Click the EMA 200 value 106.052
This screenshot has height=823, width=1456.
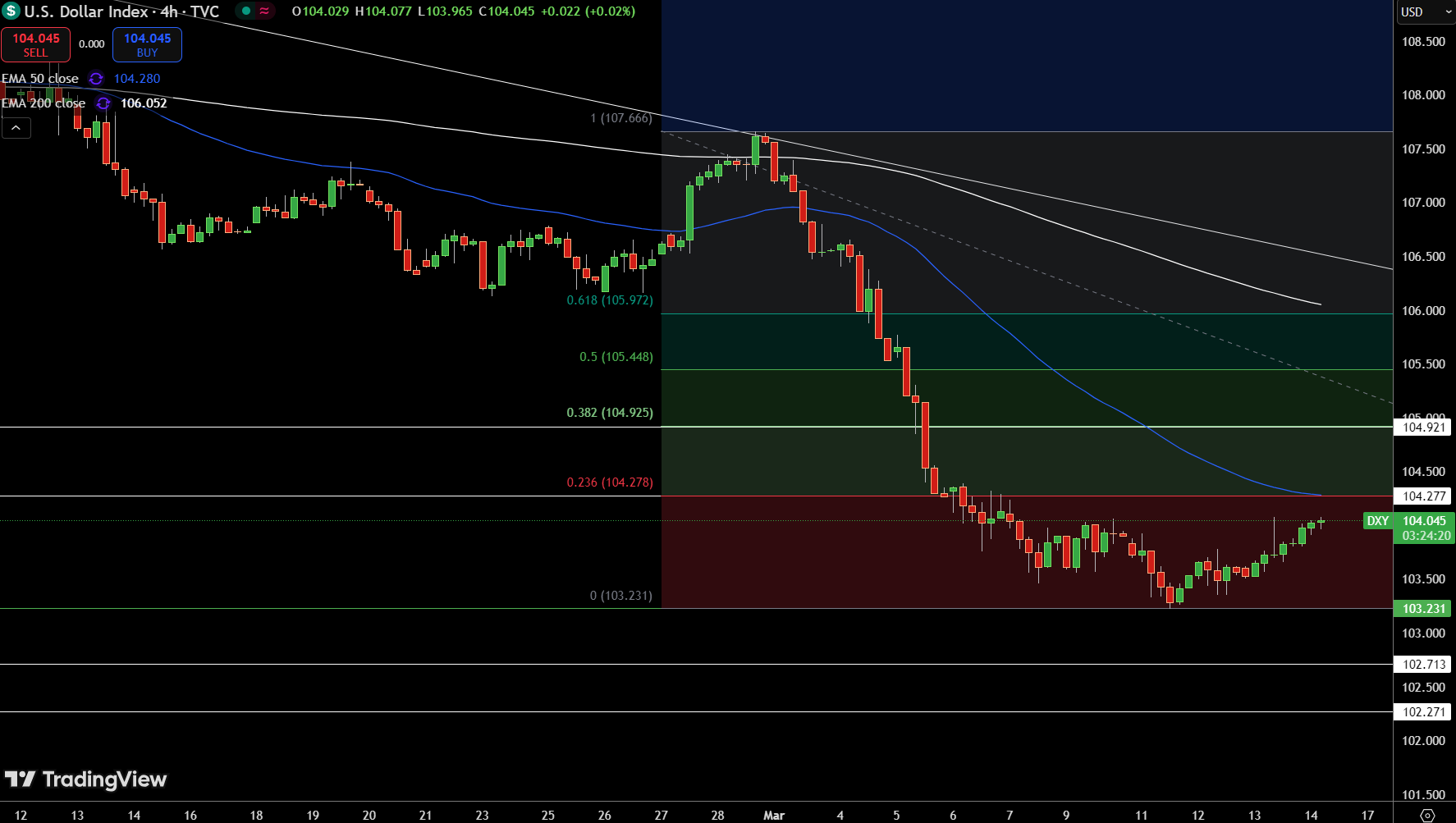point(144,103)
